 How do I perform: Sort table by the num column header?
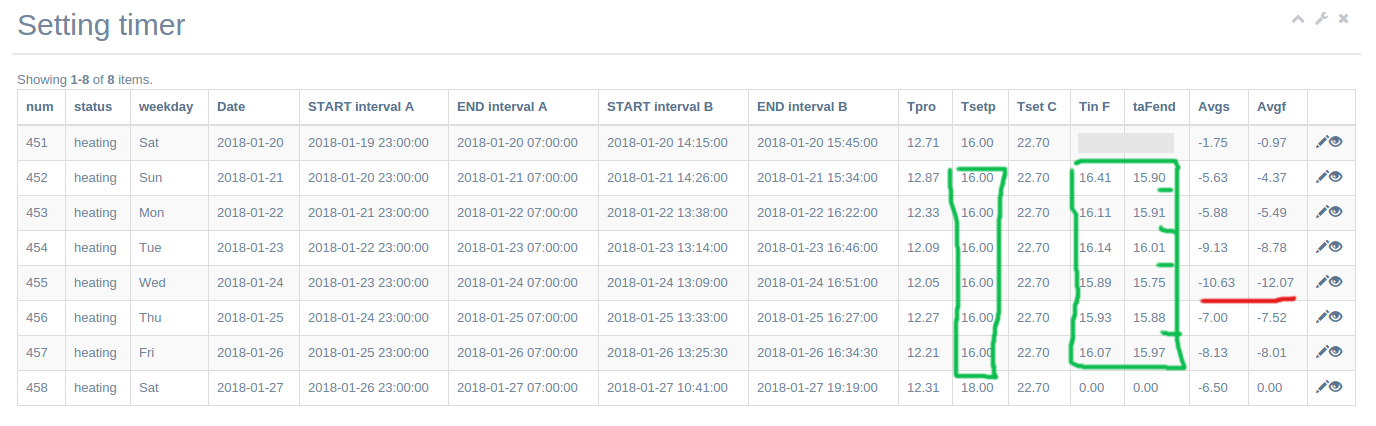point(40,107)
